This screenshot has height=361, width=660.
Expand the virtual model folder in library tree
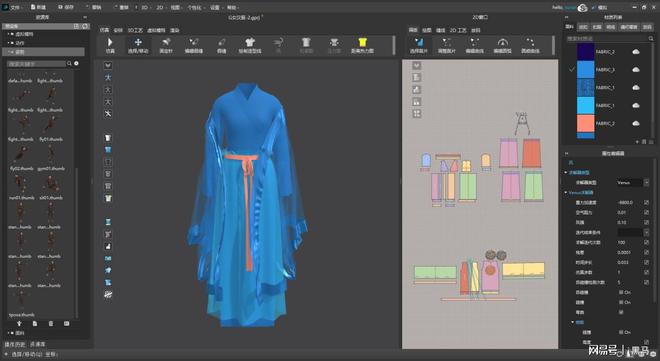[9, 34]
